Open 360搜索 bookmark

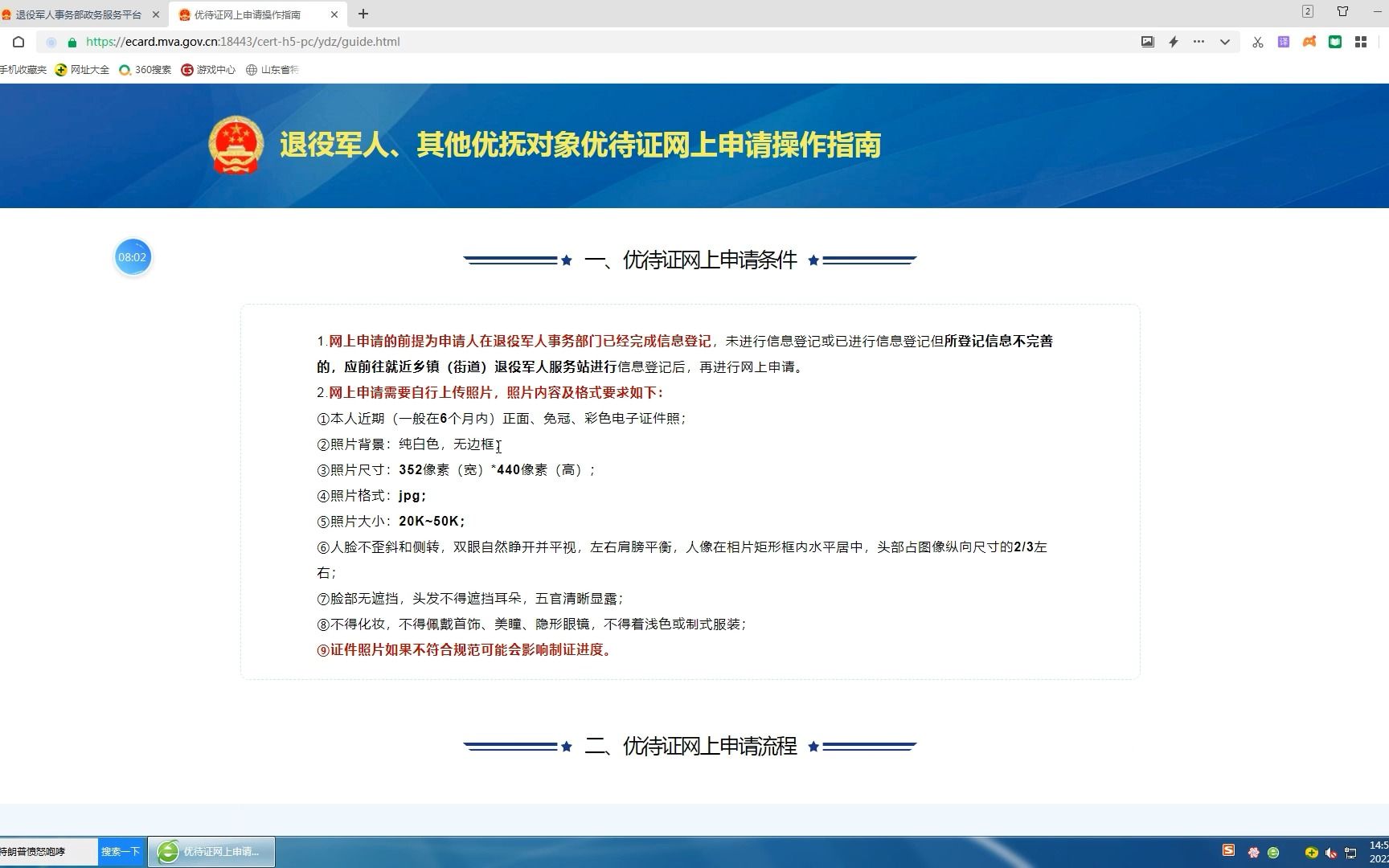tap(145, 70)
